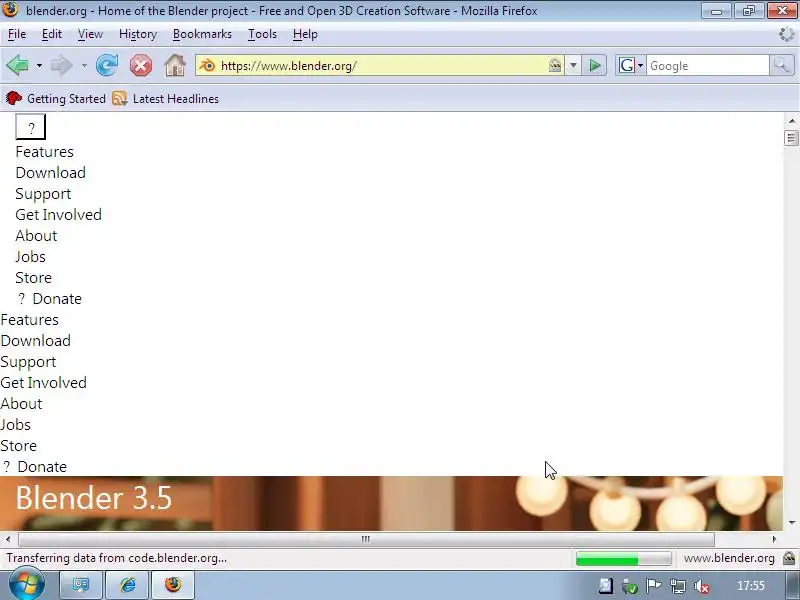The width and height of the screenshot is (800, 600).
Task: Click the green Go arrow button
Action: coord(594,65)
